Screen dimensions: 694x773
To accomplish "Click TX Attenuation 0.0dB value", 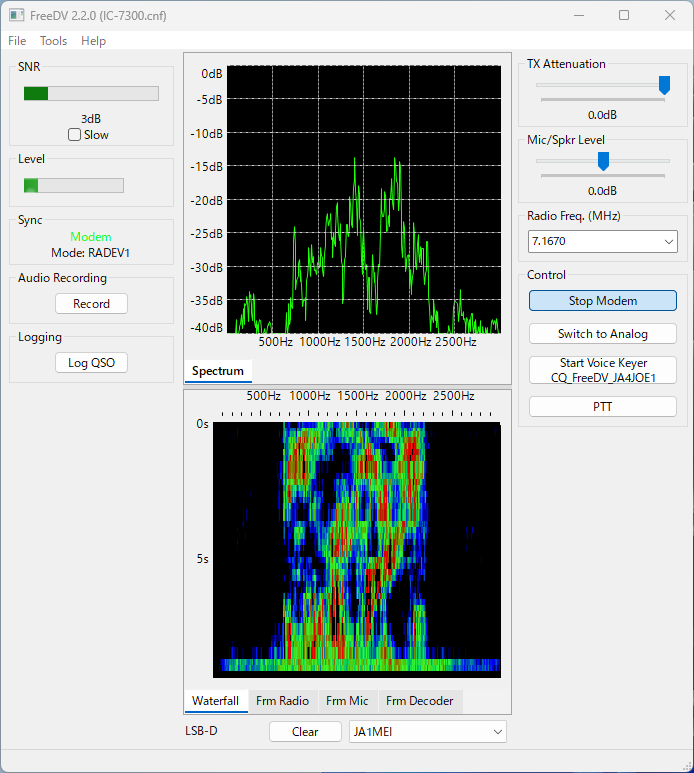I will (x=602, y=115).
